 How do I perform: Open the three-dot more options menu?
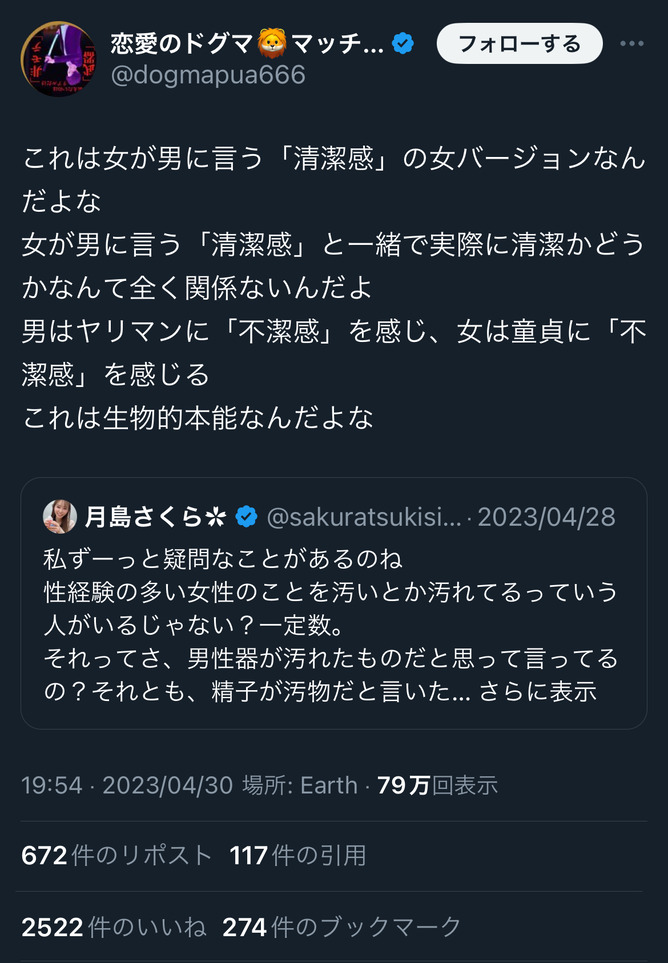click(632, 44)
